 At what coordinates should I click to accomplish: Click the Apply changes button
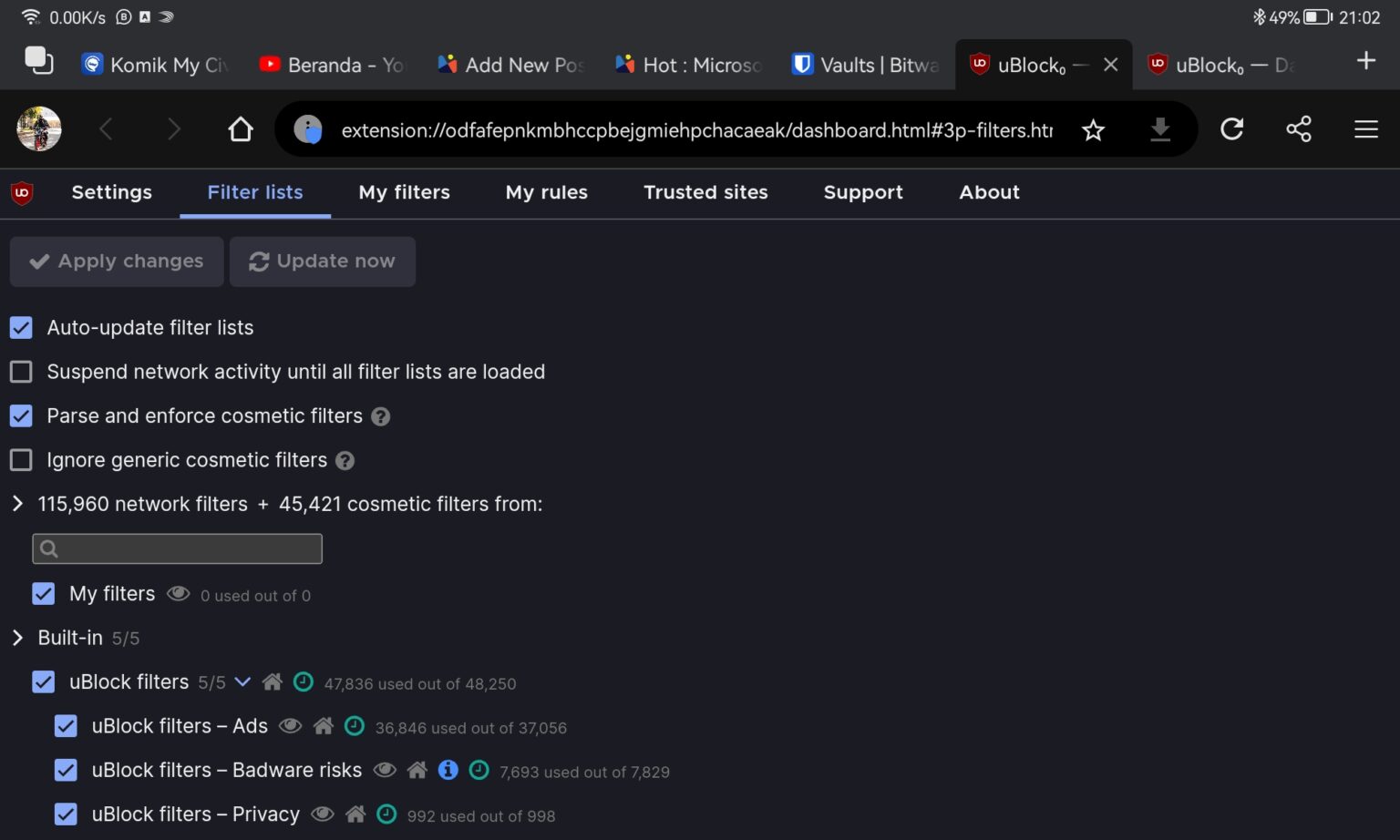[x=117, y=261]
